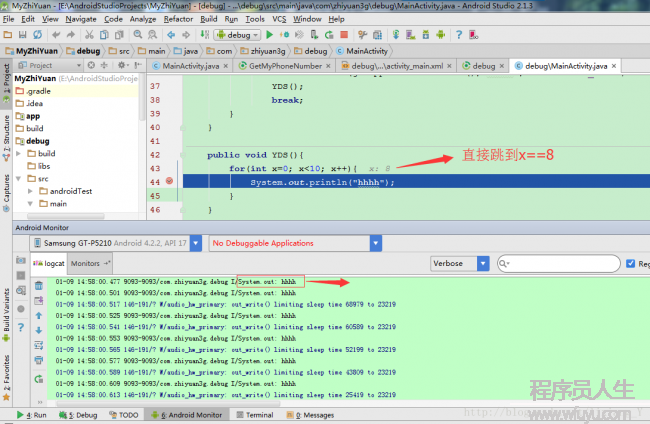650x424 pixels.
Task: Click the Clear logcat trash icon
Action: [39, 286]
